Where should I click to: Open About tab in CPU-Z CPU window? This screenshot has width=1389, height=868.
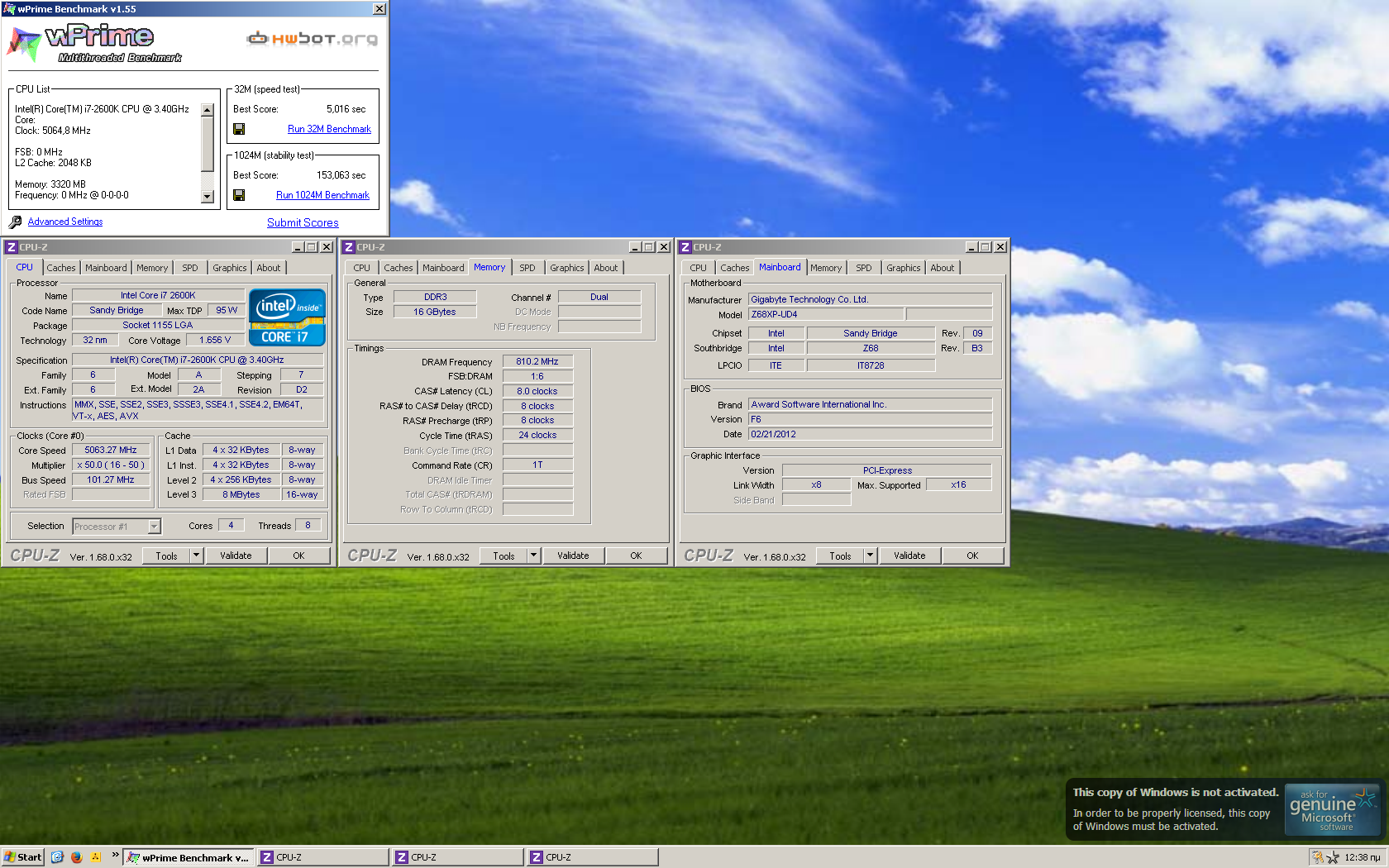click(x=269, y=268)
